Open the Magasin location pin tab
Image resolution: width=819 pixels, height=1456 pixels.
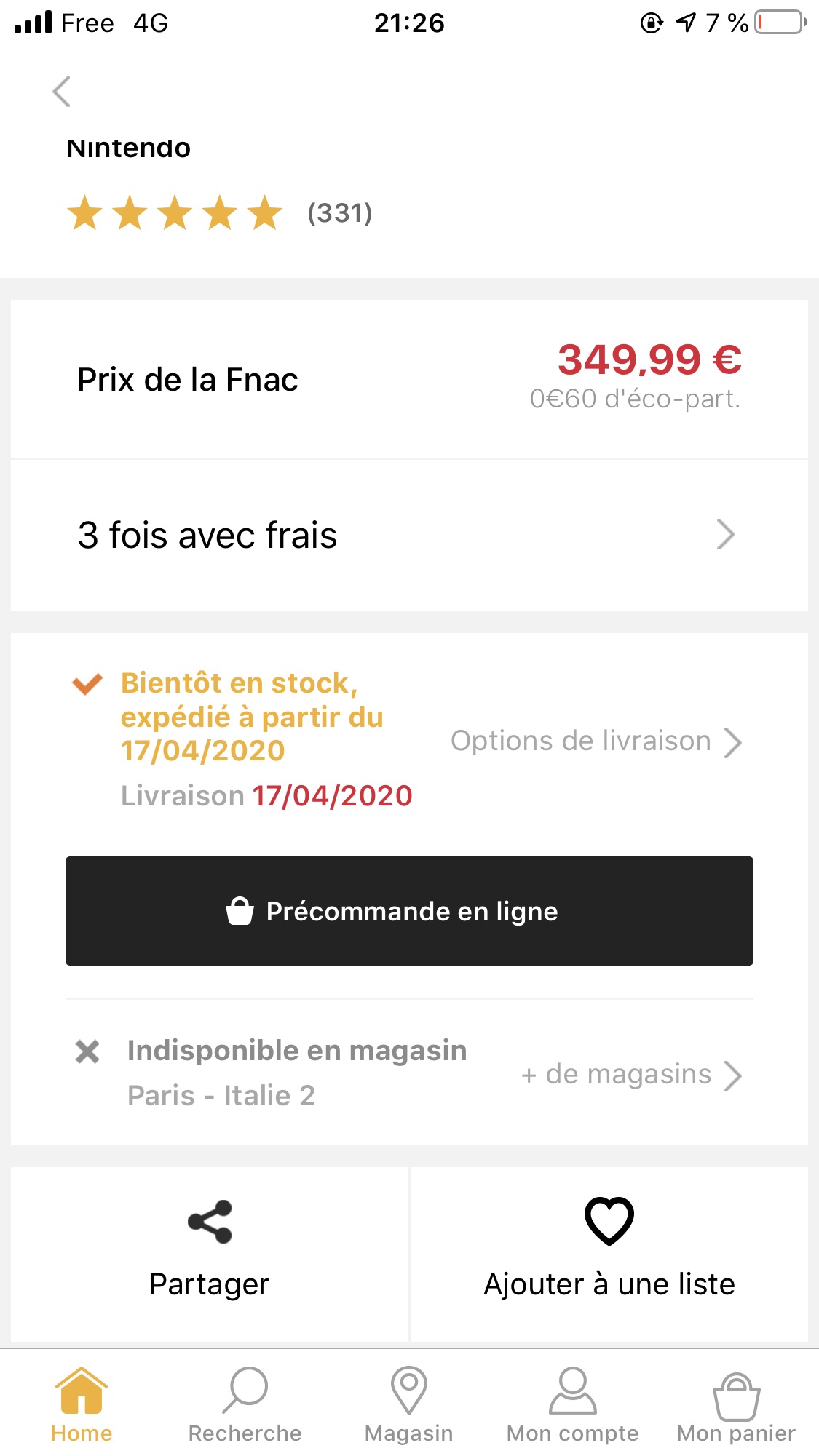point(409,1390)
